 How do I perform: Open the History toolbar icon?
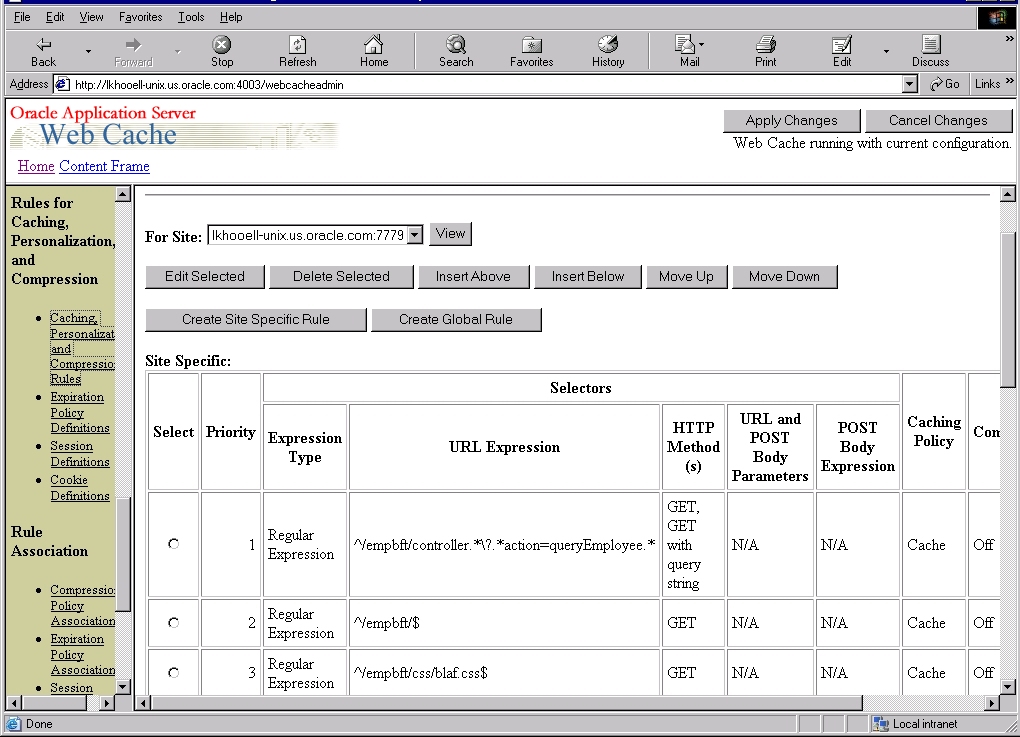click(x=608, y=44)
